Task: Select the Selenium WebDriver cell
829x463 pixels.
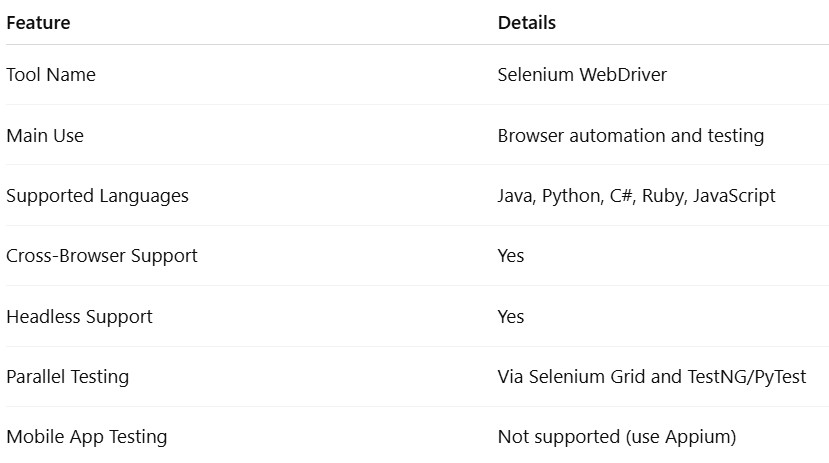Action: click(582, 75)
